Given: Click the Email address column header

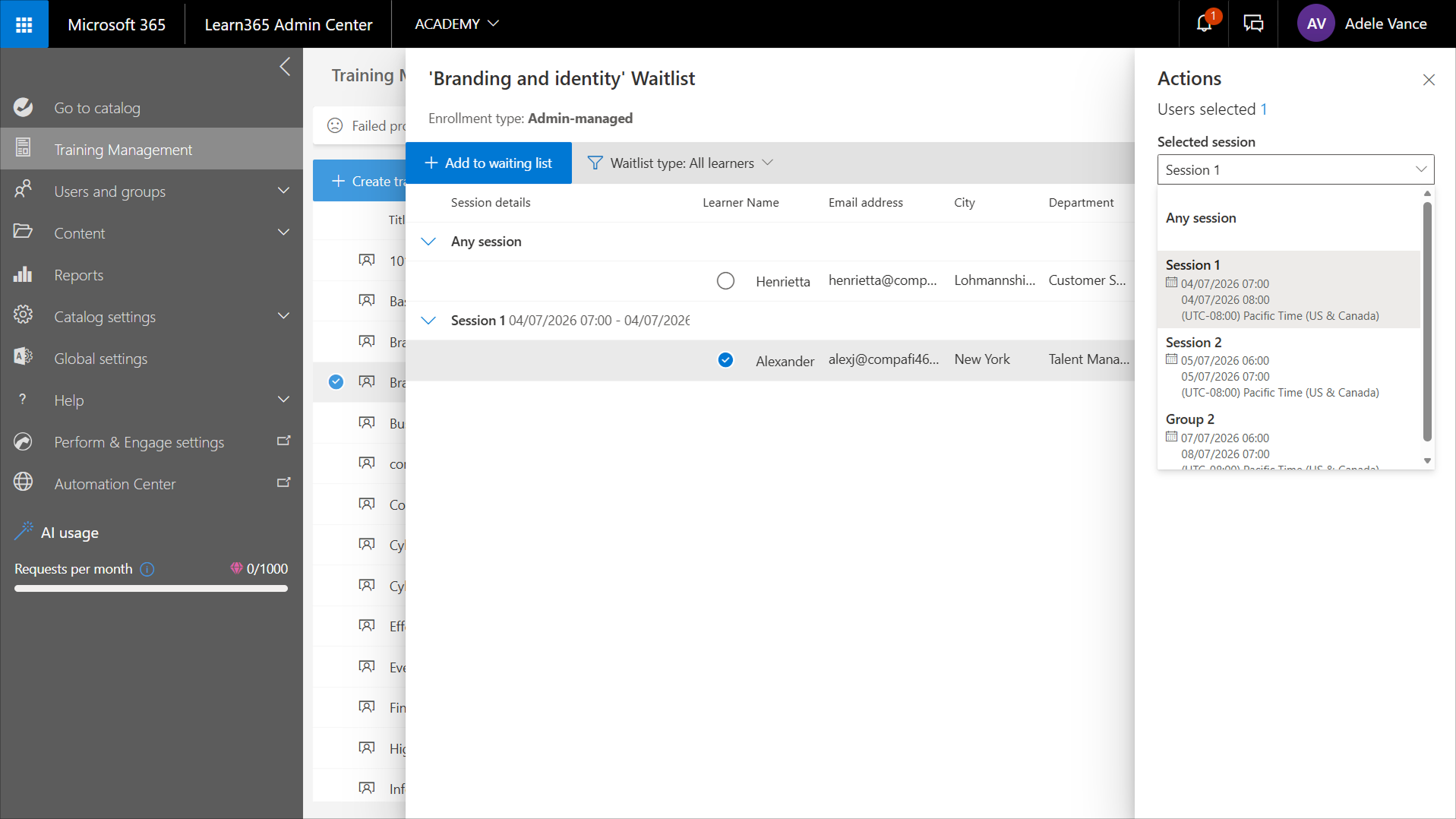Looking at the screenshot, I should tap(865, 203).
